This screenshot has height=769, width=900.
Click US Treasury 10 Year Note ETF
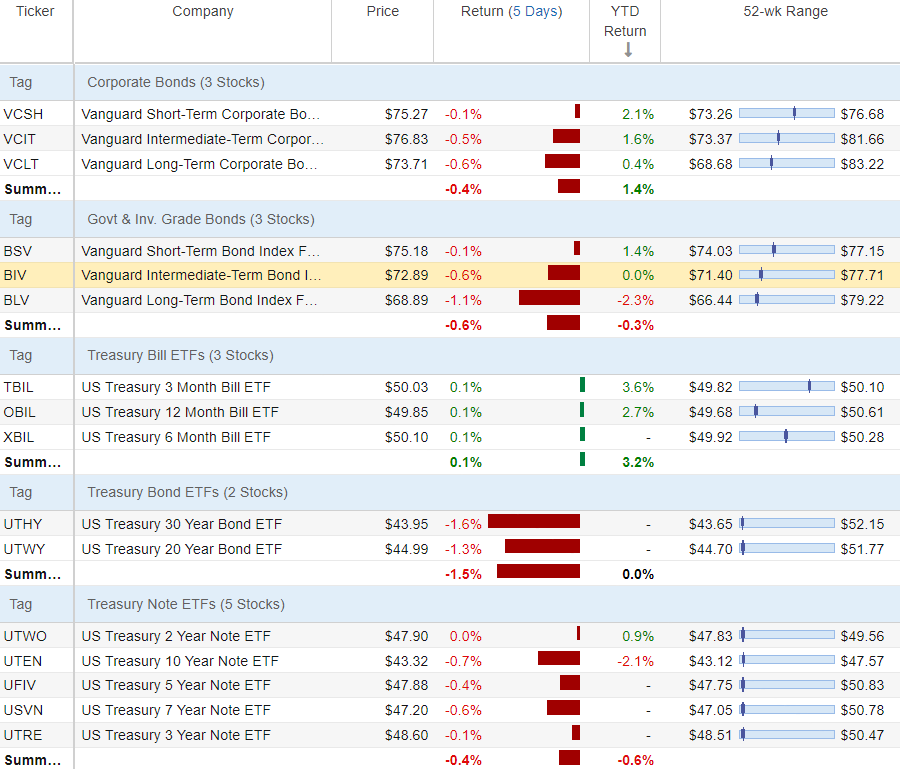(180, 661)
